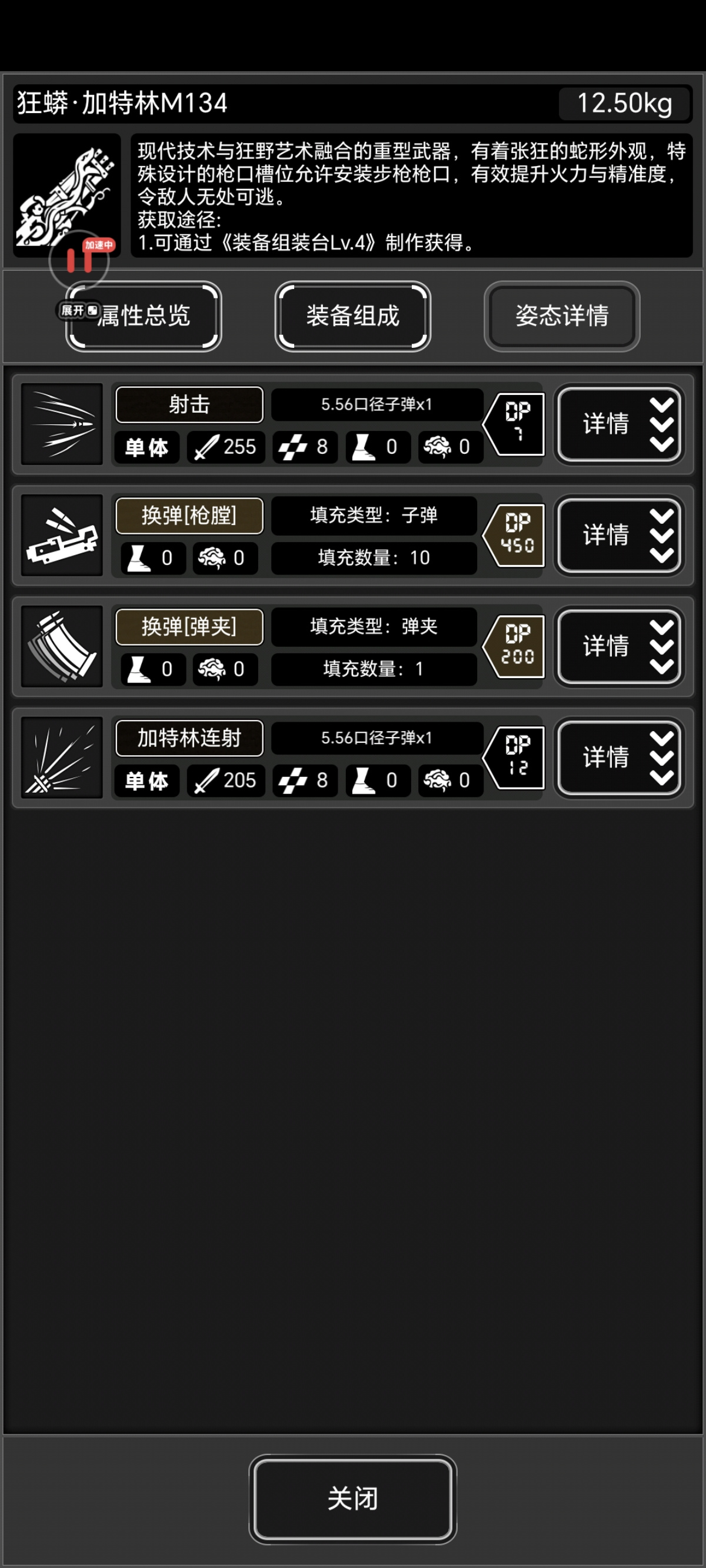Expand 详情 for 换弹[弹夹]

(620, 646)
